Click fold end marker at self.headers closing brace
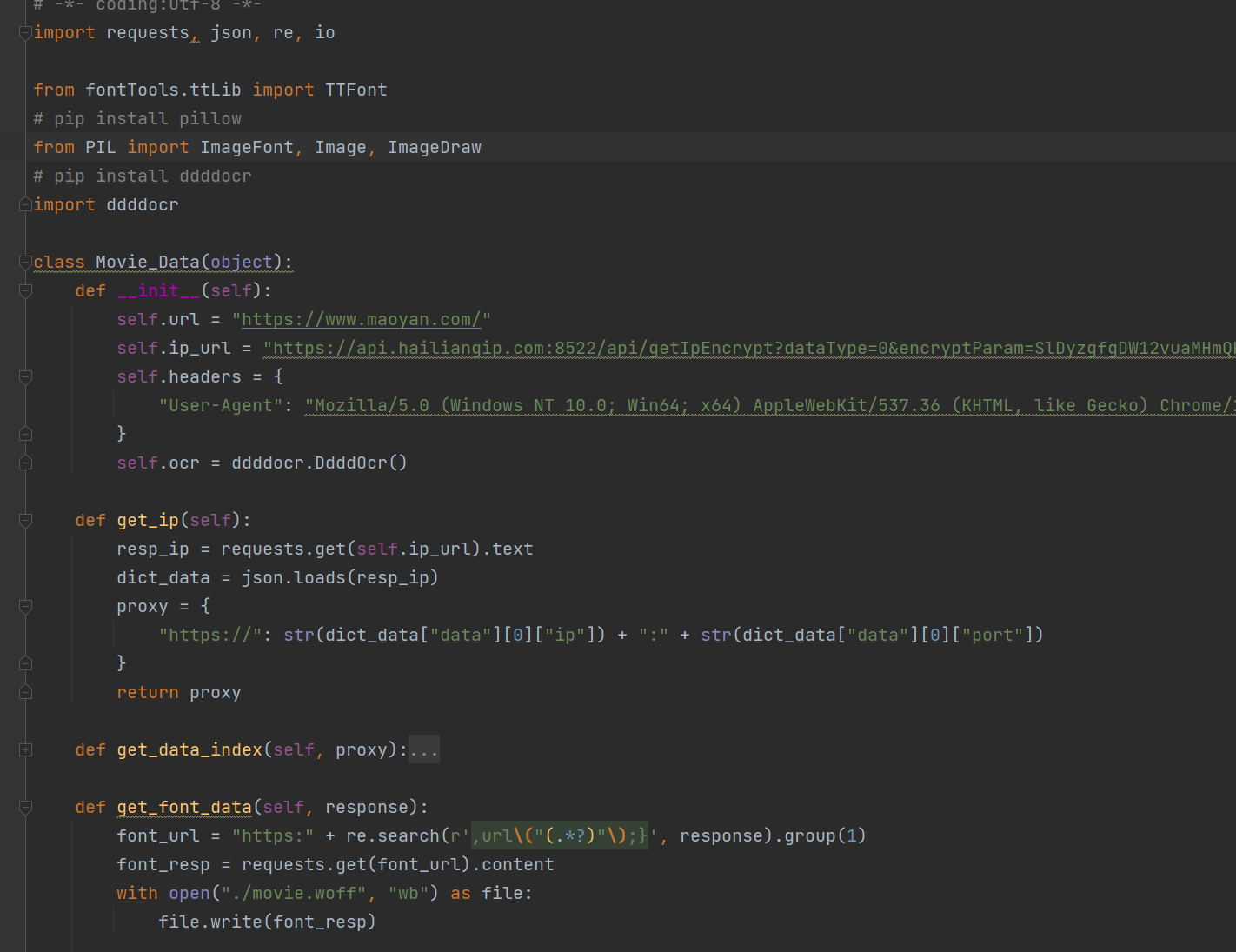Screen dimensions: 1236x952 pyautogui.click(x=25, y=434)
